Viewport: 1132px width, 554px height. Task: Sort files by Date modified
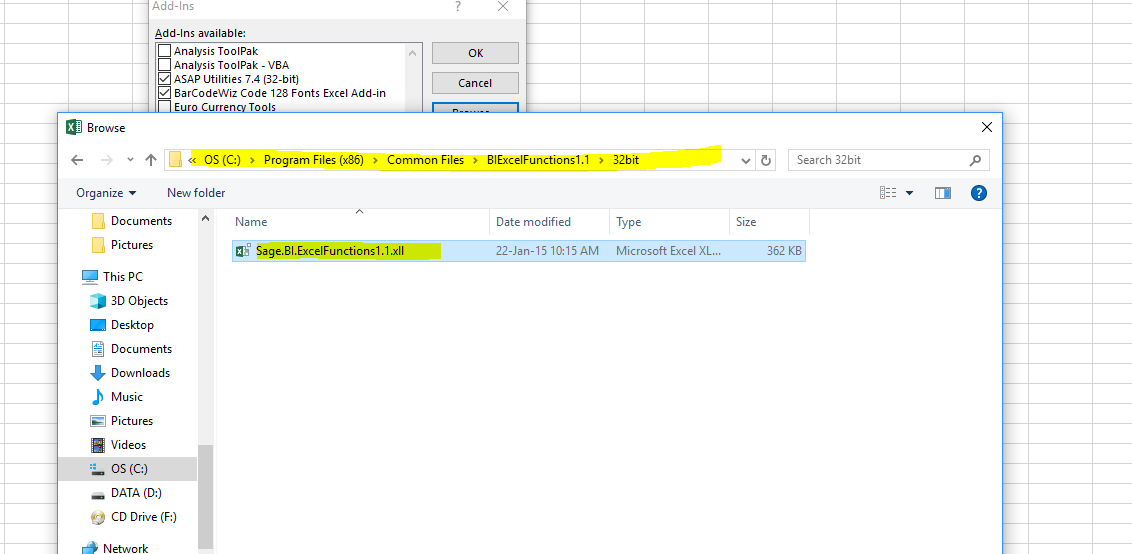point(549,222)
